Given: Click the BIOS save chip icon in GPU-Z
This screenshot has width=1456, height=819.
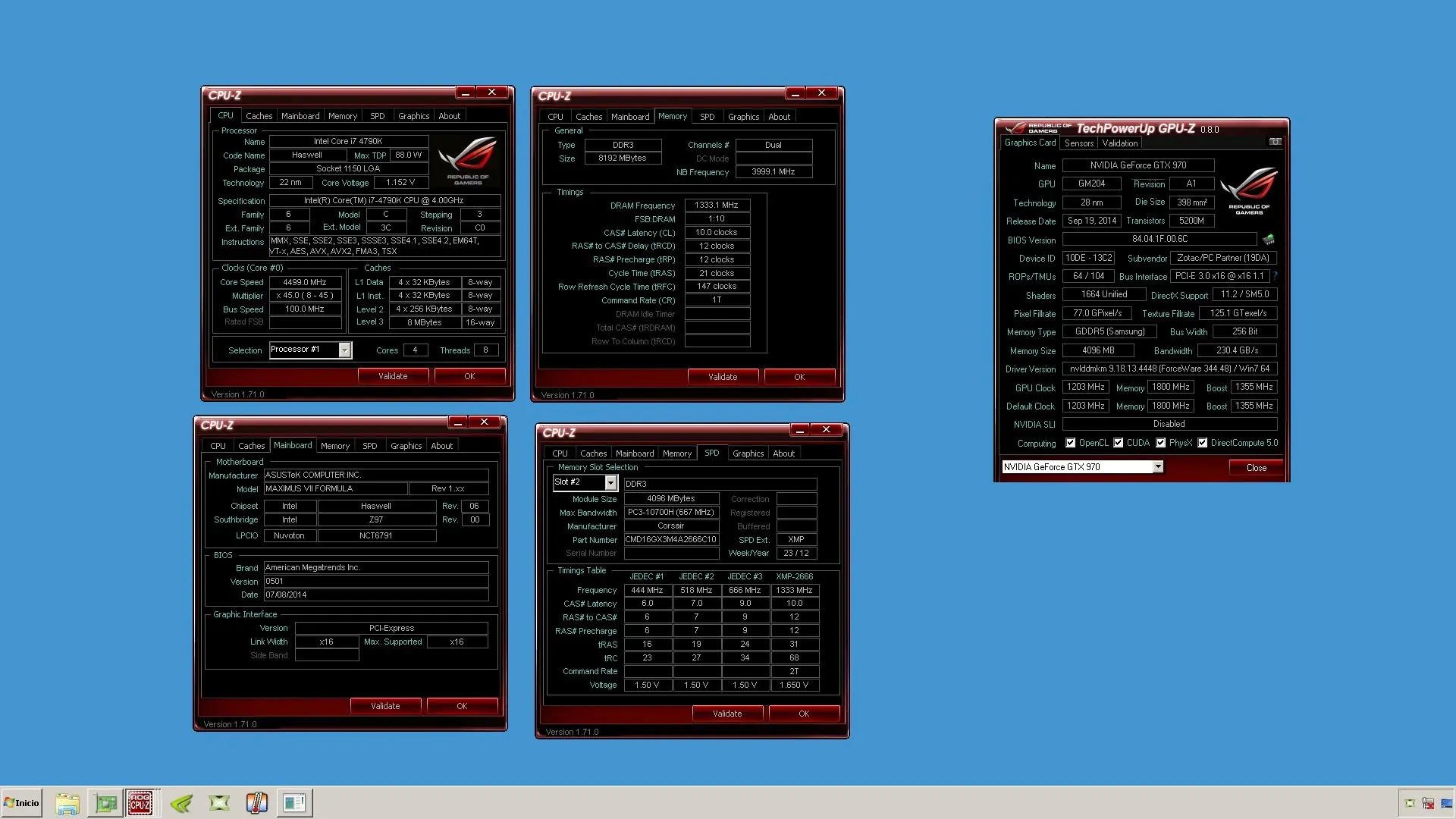Looking at the screenshot, I should tap(1269, 240).
